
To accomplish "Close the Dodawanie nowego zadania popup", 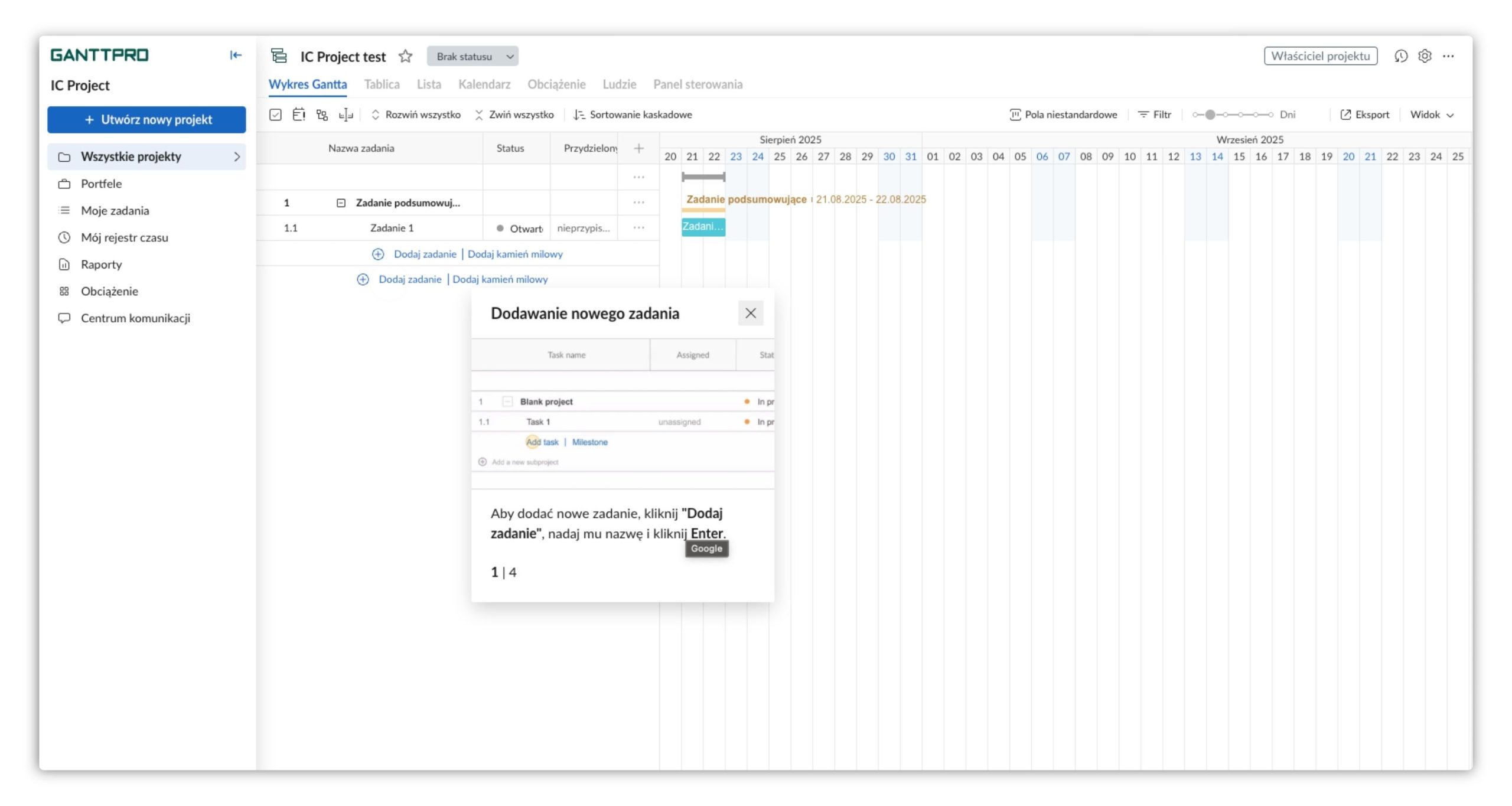I will pyautogui.click(x=750, y=313).
